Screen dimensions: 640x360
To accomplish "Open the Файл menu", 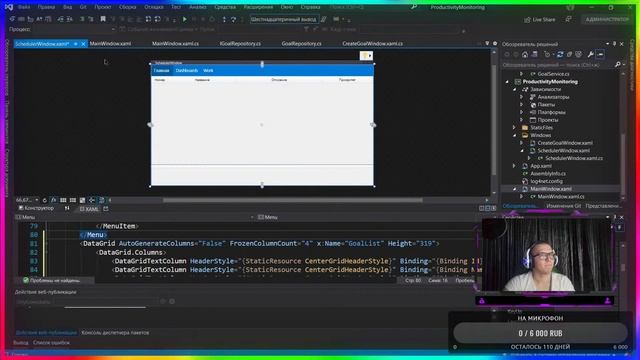I will (24, 7).
